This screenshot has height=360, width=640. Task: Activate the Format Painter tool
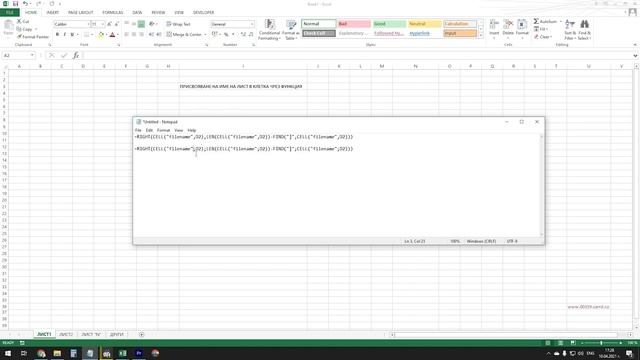(33, 37)
